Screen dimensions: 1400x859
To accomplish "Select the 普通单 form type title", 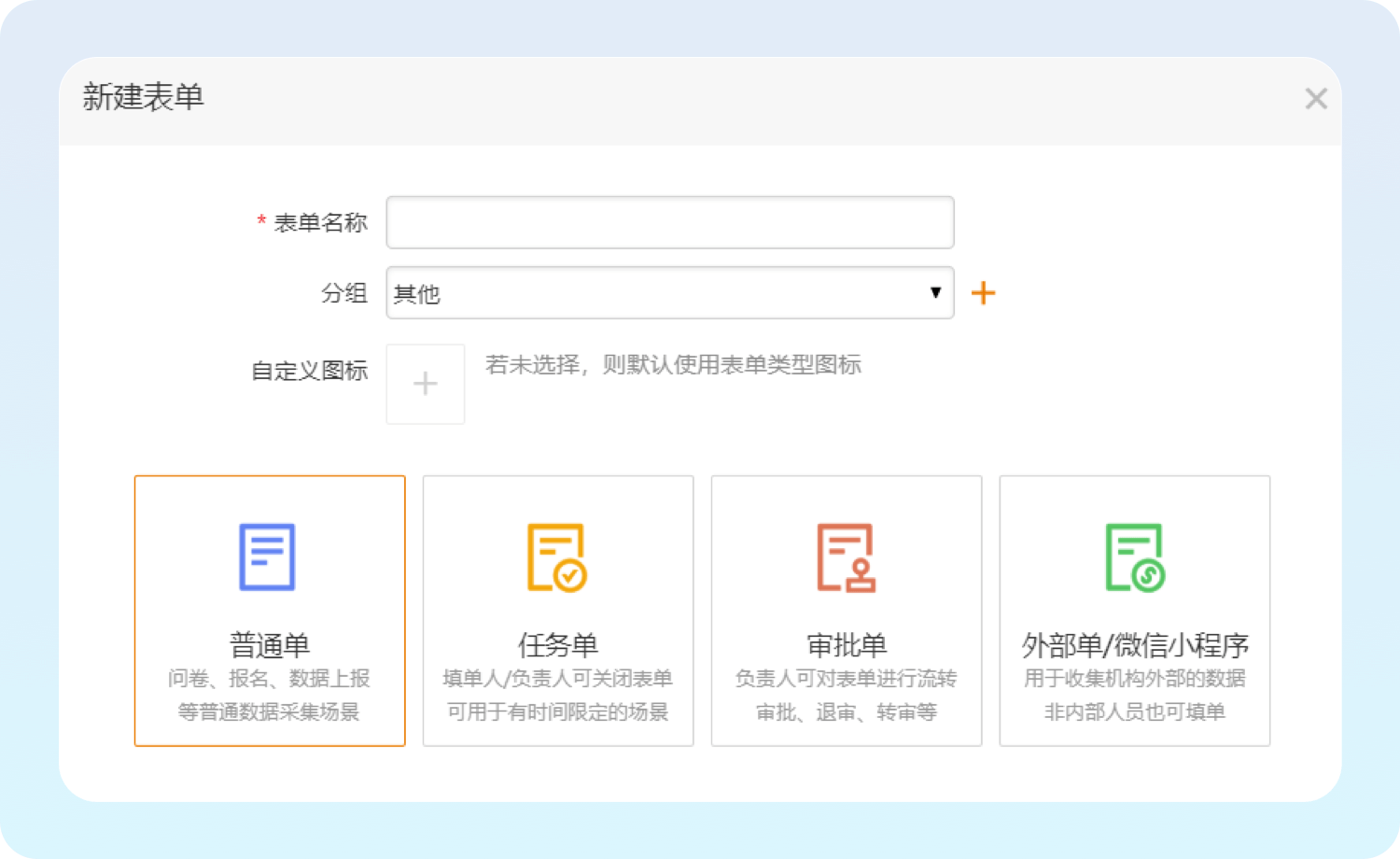I will click(x=270, y=644).
